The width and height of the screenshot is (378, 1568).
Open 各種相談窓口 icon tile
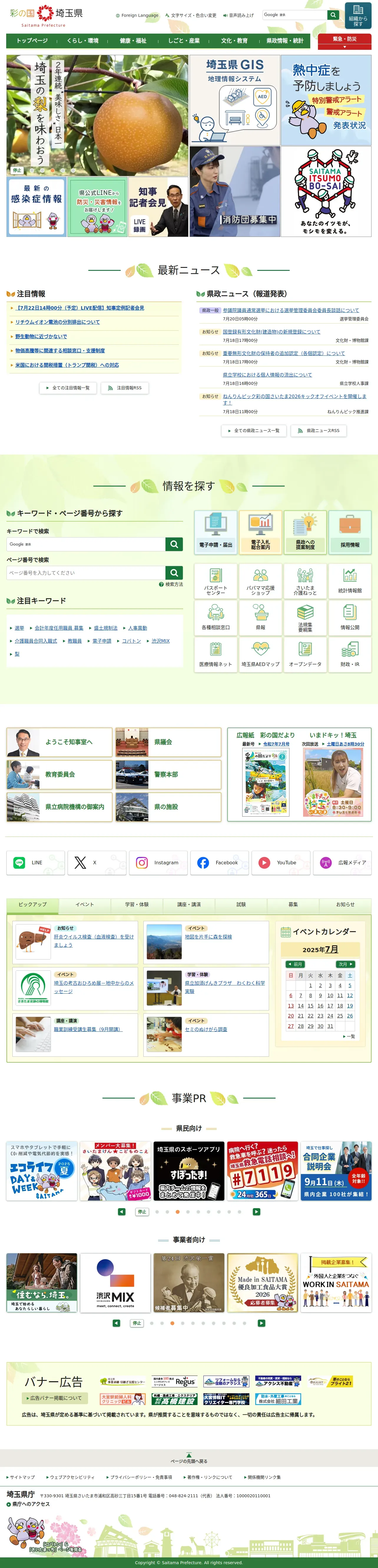[x=216, y=618]
